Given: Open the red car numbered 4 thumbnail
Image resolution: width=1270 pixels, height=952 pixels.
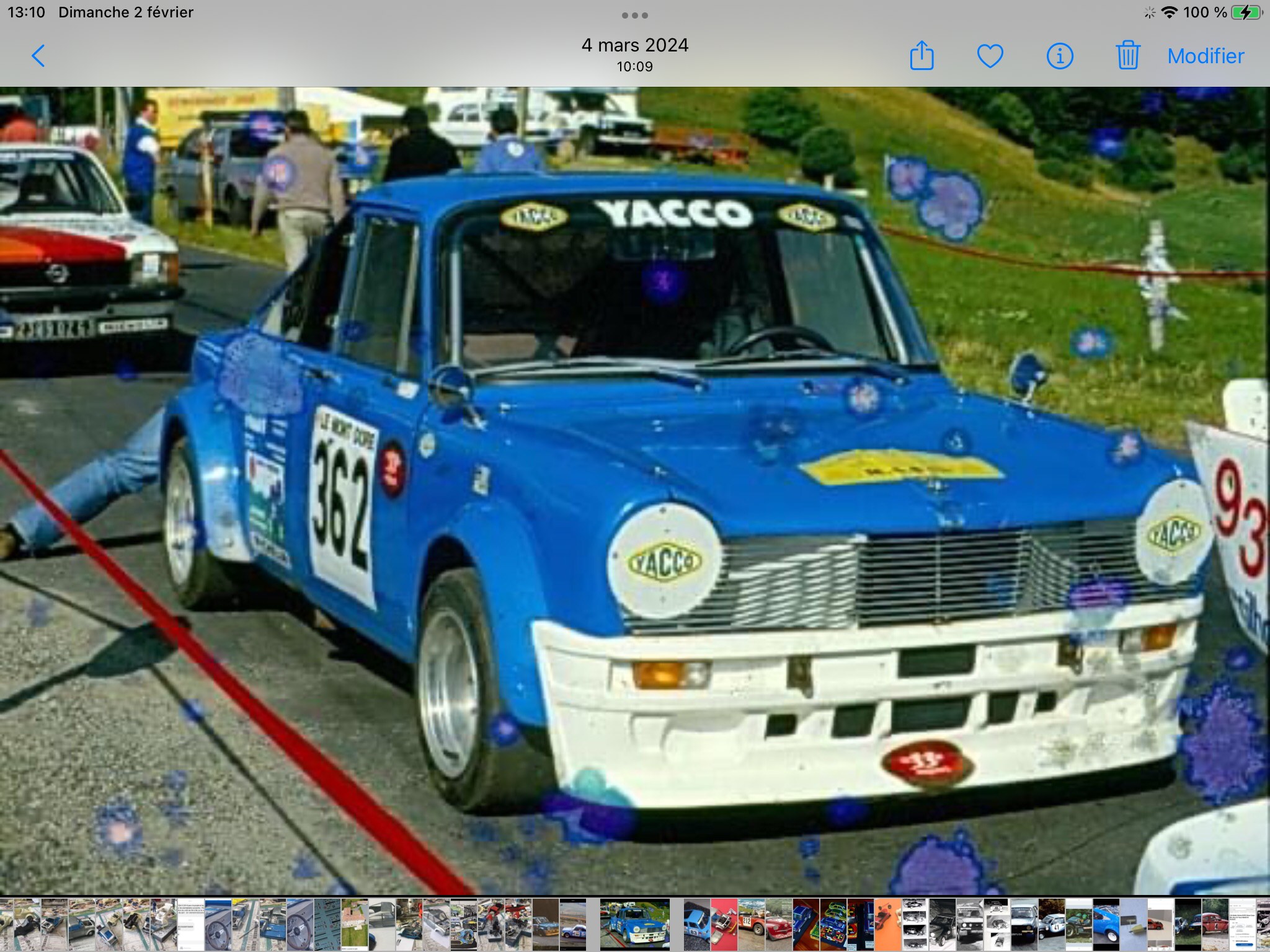Looking at the screenshot, I should click(x=1215, y=924).
